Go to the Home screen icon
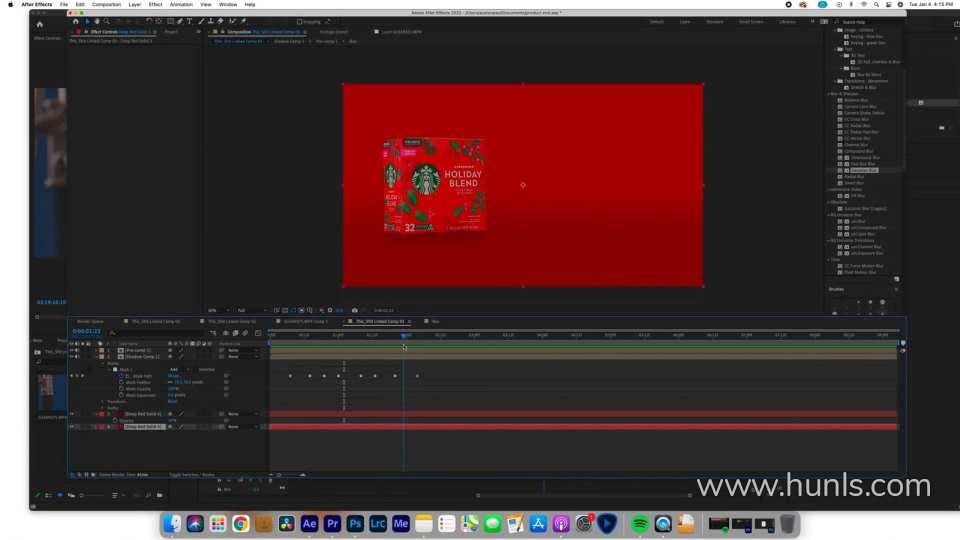960x540 pixels. click(75, 21)
